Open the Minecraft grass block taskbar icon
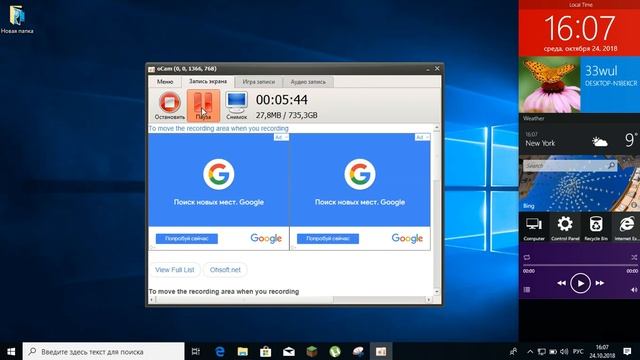The height and width of the screenshot is (360, 640). tap(312, 351)
